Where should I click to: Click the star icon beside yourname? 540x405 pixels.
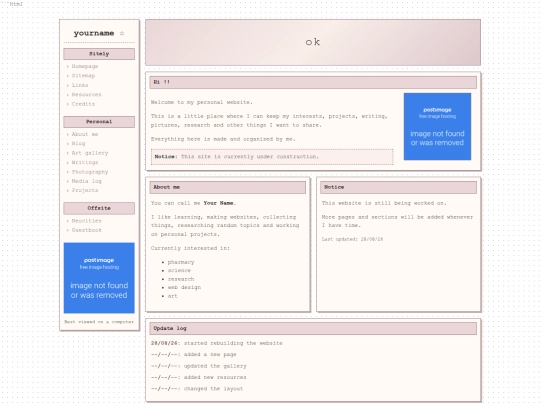(122, 33)
